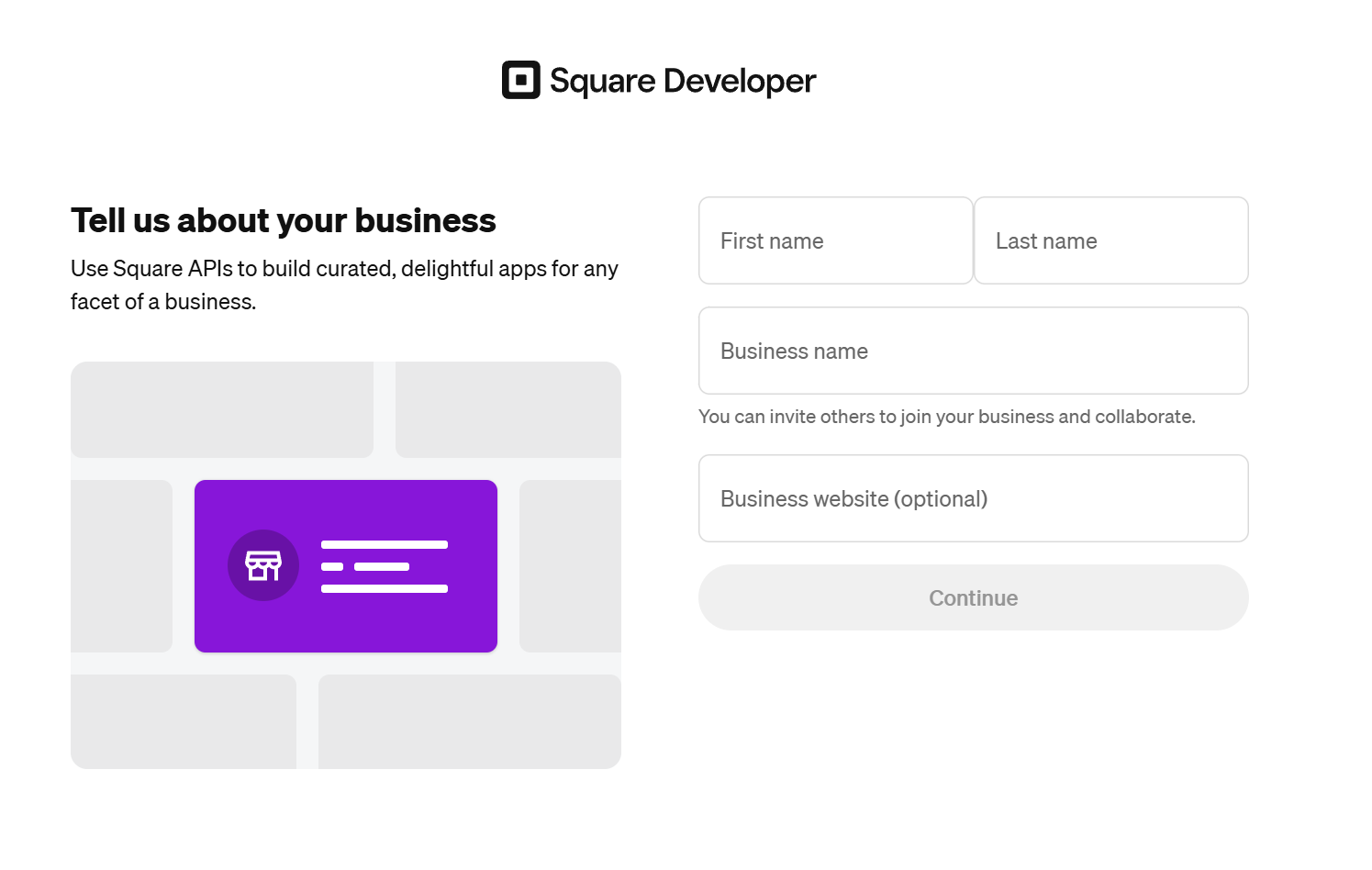Click the bottom white line in purple card
1372x870 pixels.
(x=384, y=588)
